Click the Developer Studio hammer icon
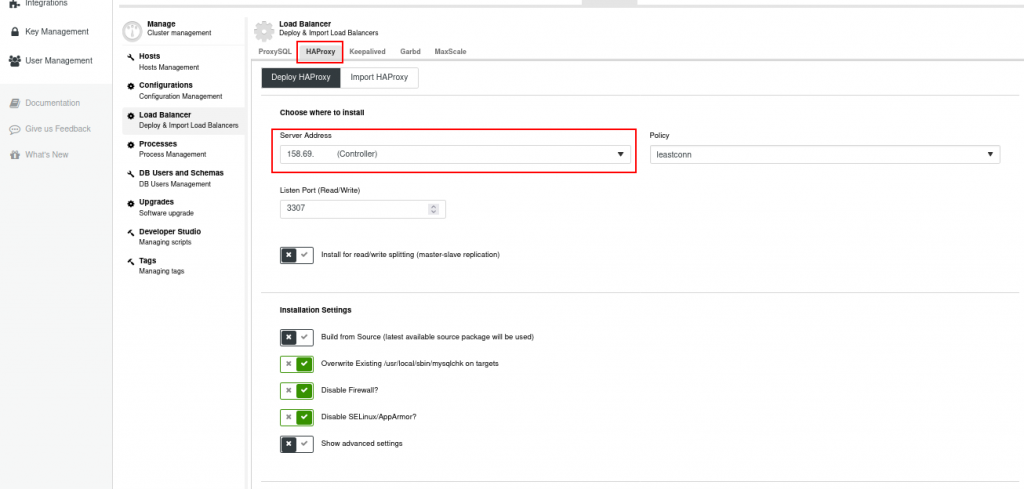 click(x=131, y=232)
